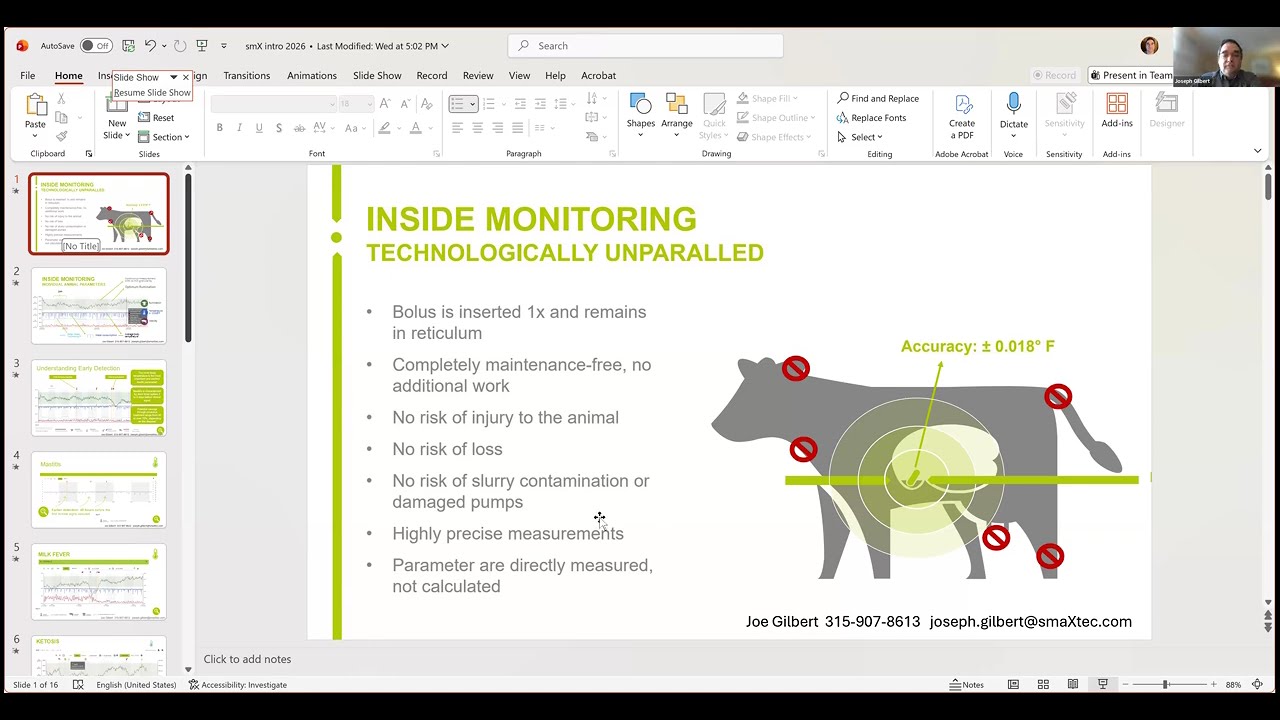The width and height of the screenshot is (1280, 720).
Task: Click the Align Left icon
Action: pyautogui.click(x=457, y=128)
